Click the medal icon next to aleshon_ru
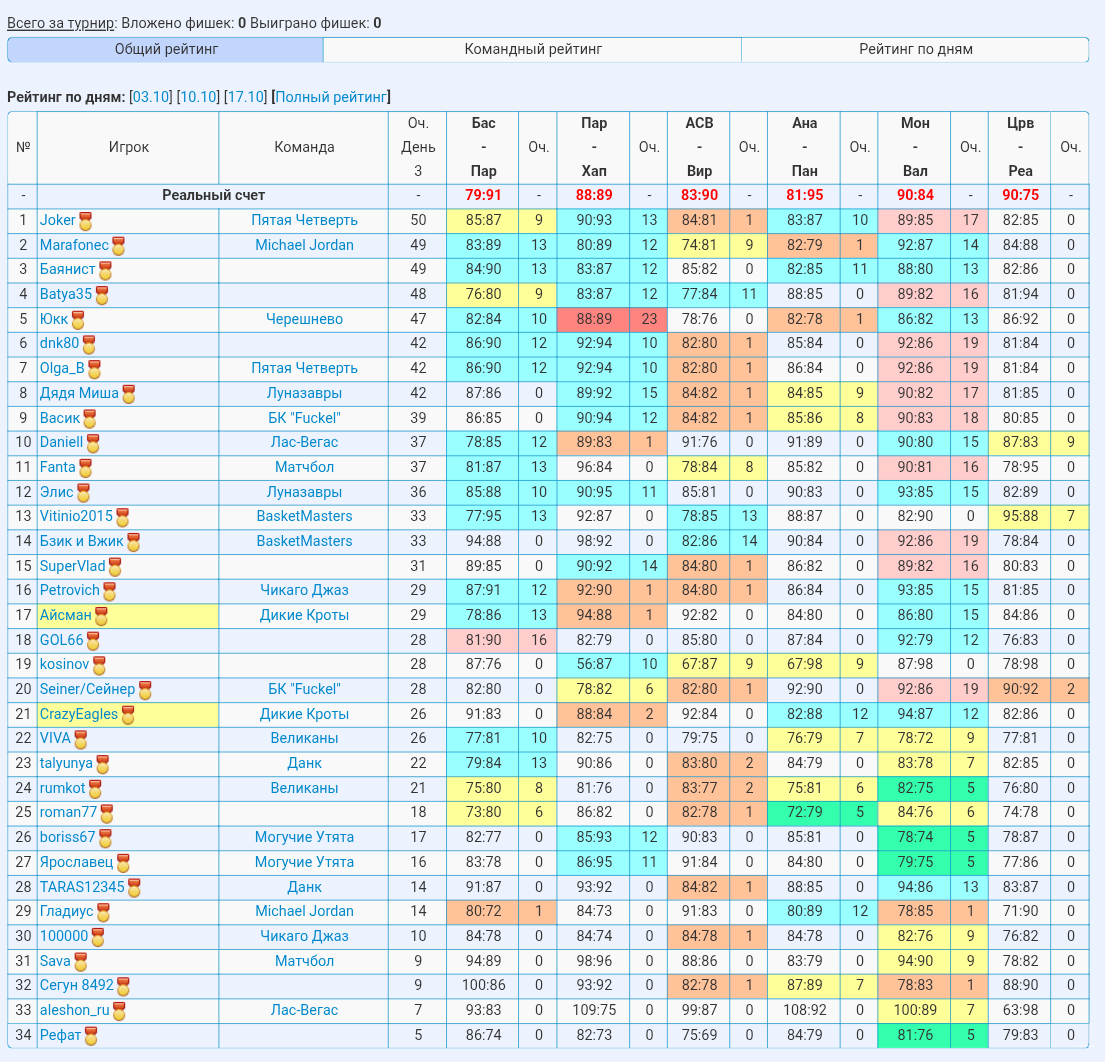1105x1062 pixels. [x=119, y=1011]
